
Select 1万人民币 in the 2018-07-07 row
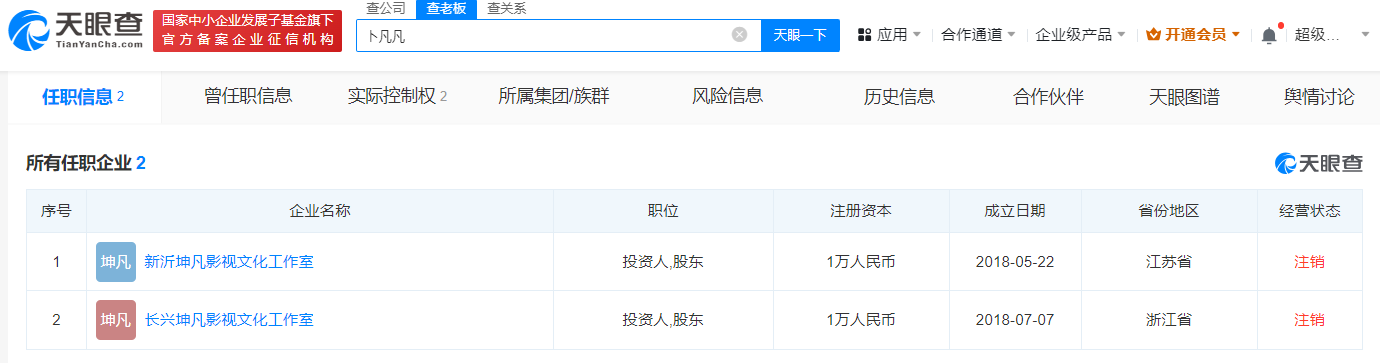[861, 320]
